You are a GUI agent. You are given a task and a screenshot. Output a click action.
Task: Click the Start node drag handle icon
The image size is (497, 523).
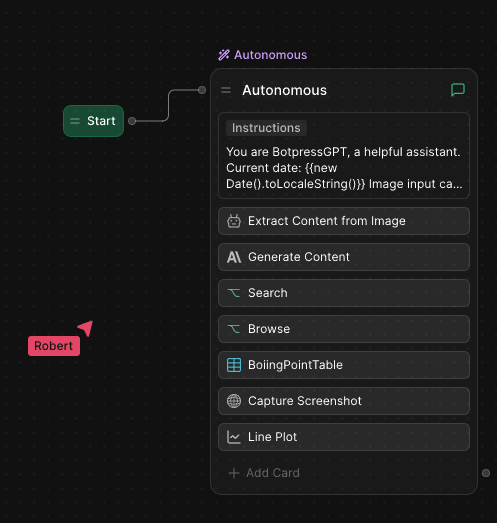[75, 121]
